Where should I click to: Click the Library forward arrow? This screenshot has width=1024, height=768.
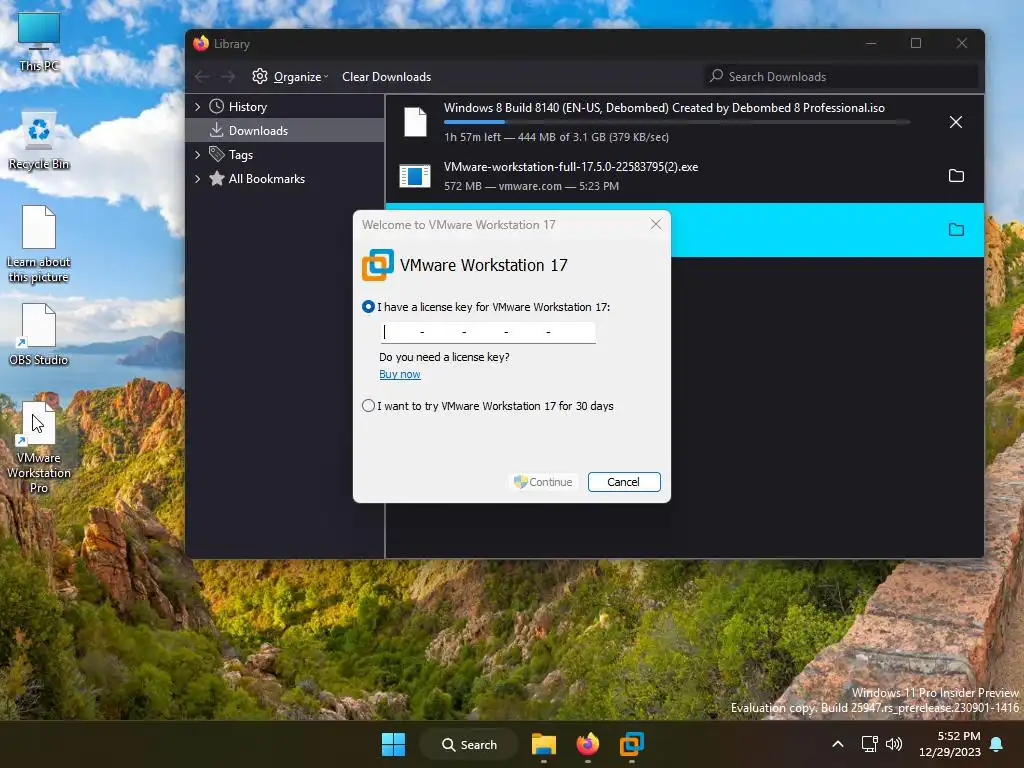[228, 77]
